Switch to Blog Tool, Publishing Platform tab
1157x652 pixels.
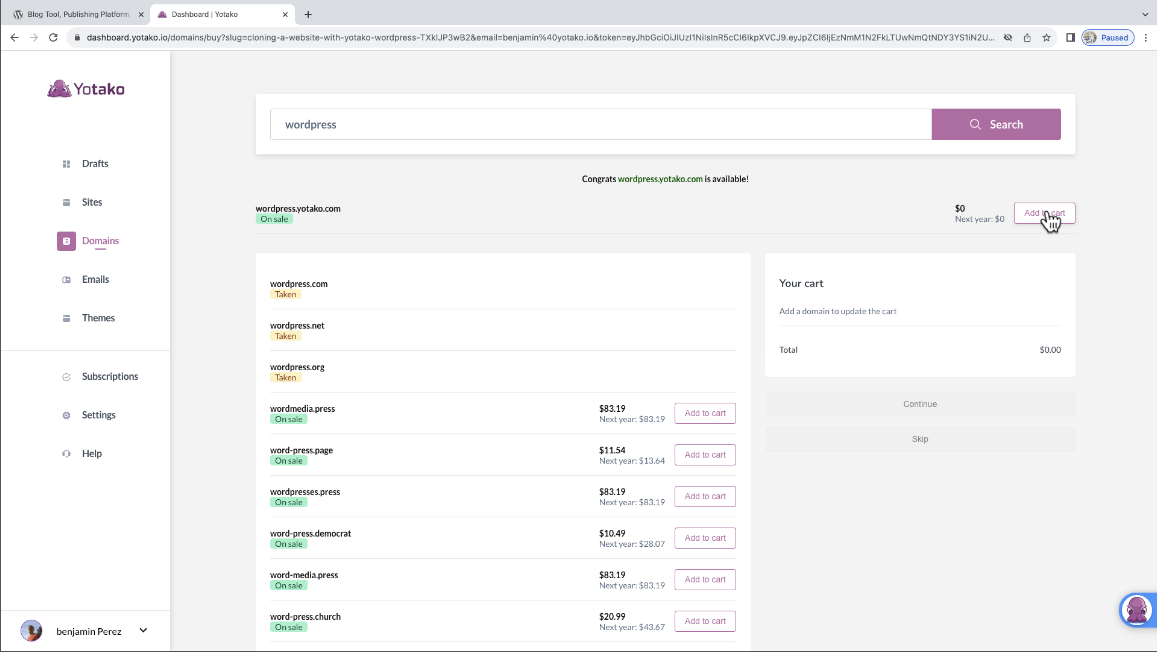point(77,14)
